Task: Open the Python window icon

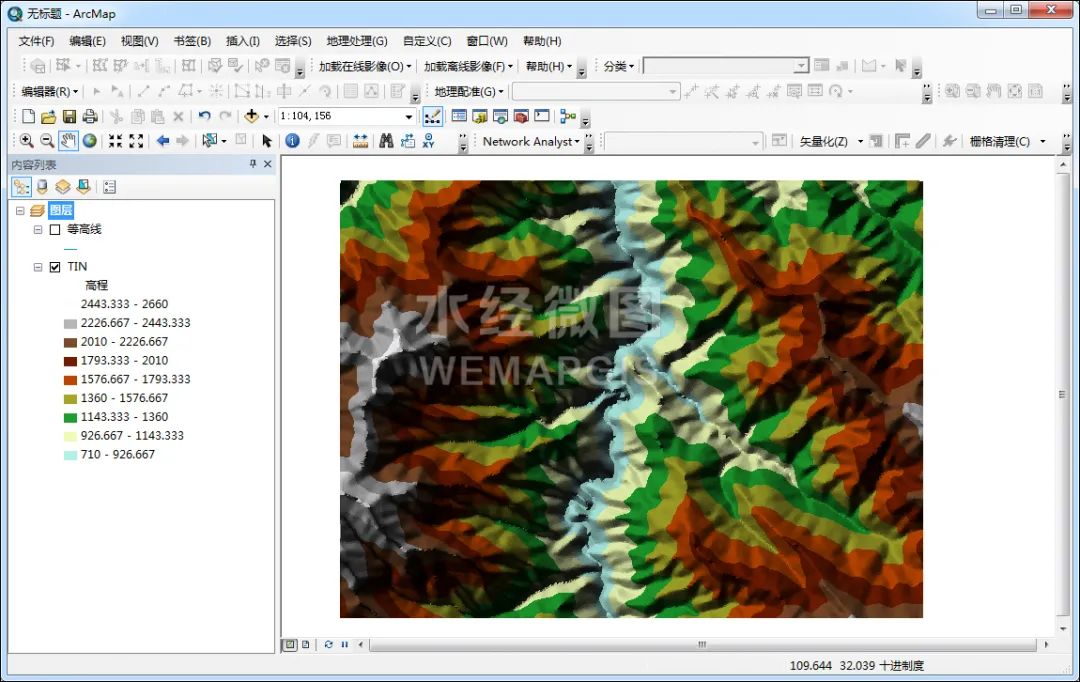Action: tap(542, 116)
